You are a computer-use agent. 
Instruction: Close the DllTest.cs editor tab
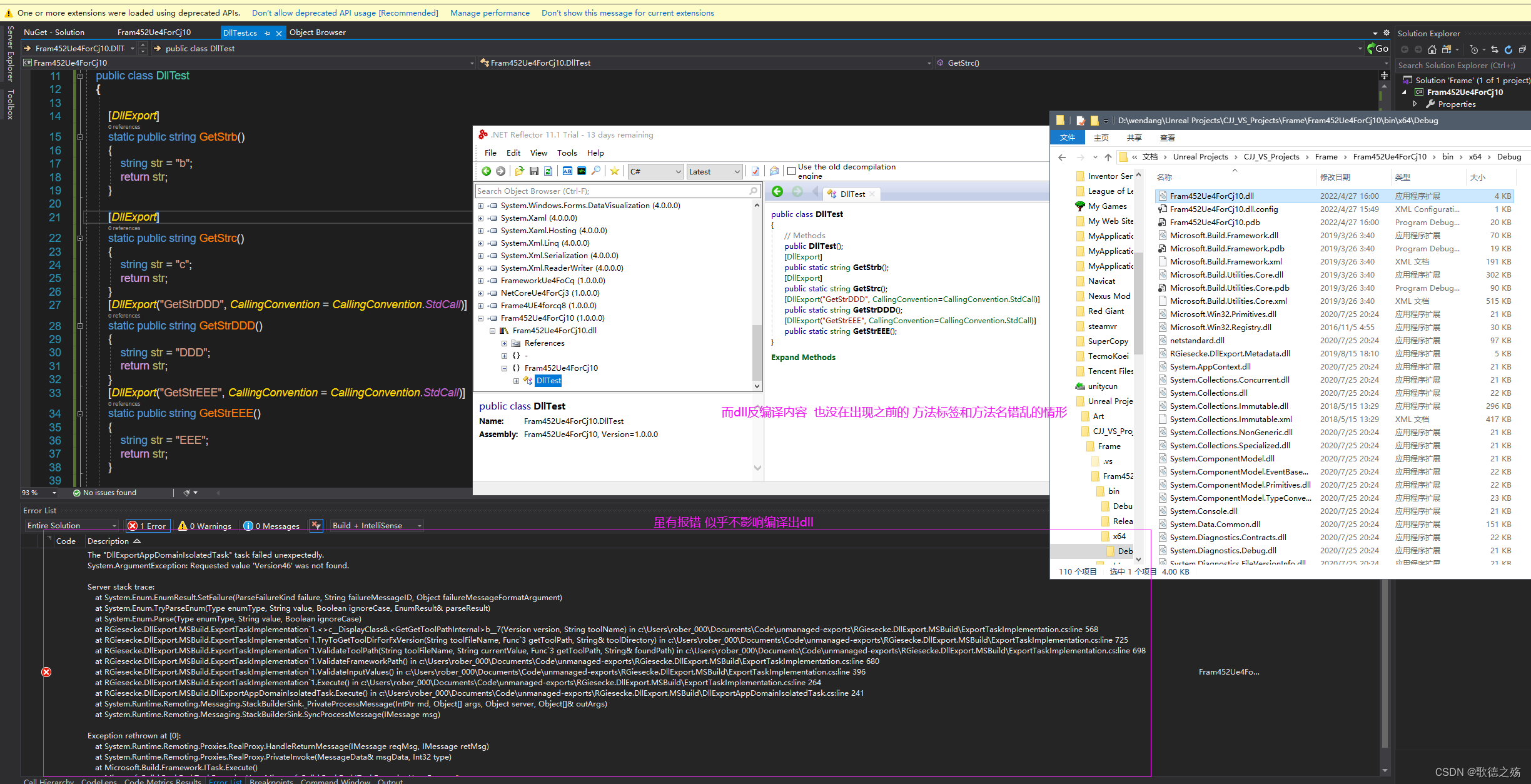(279, 33)
